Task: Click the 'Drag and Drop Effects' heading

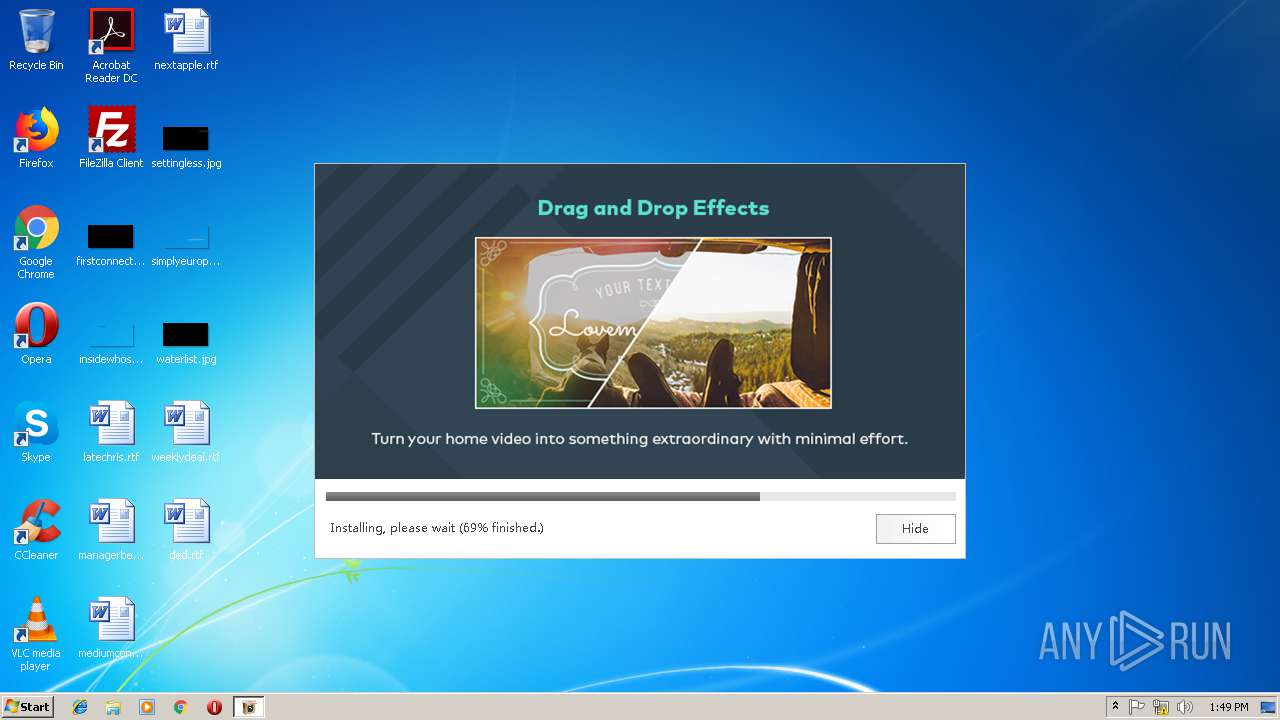Action: (653, 208)
